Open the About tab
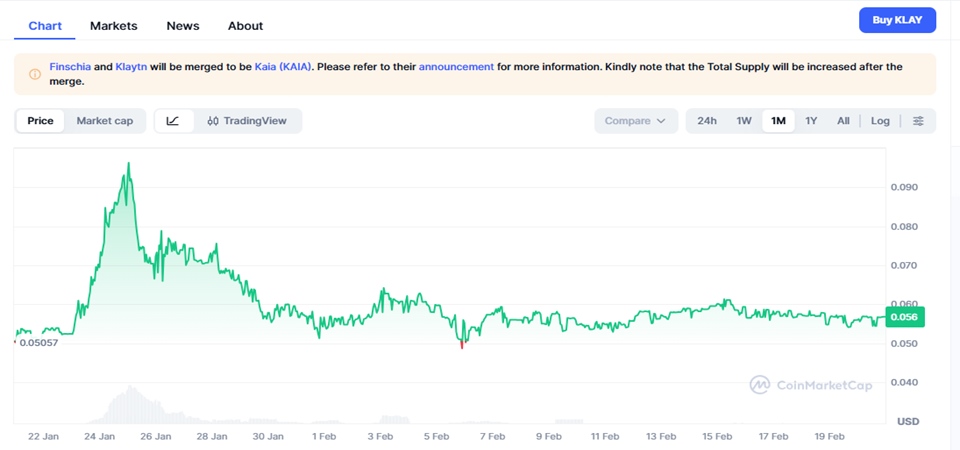Viewport: 960px width, 450px height. pyautogui.click(x=246, y=26)
